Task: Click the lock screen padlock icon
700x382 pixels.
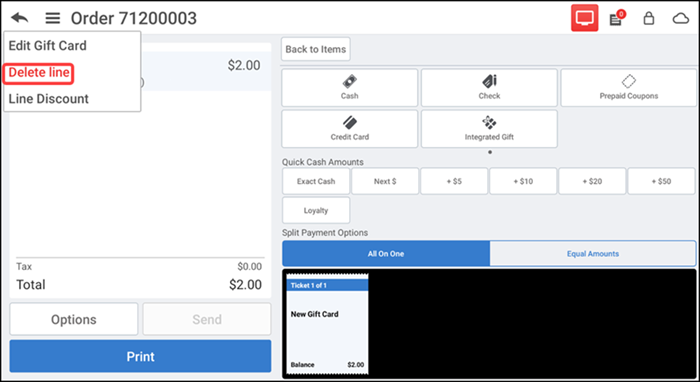Action: pyautogui.click(x=648, y=18)
